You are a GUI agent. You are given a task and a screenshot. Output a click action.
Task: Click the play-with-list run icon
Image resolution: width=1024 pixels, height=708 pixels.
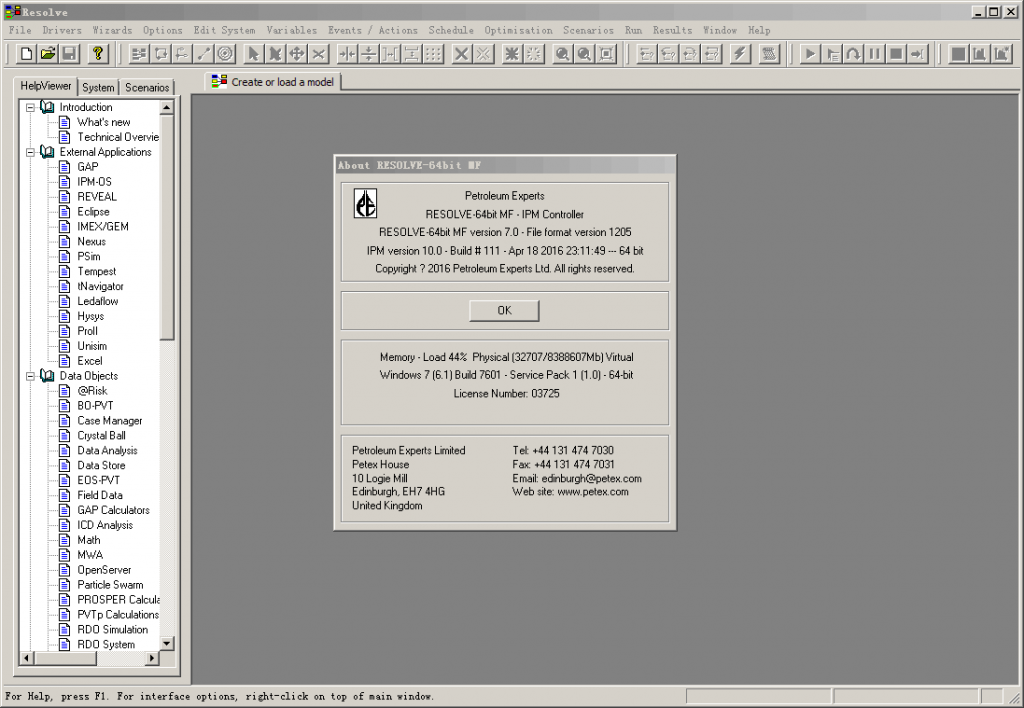[x=831, y=54]
